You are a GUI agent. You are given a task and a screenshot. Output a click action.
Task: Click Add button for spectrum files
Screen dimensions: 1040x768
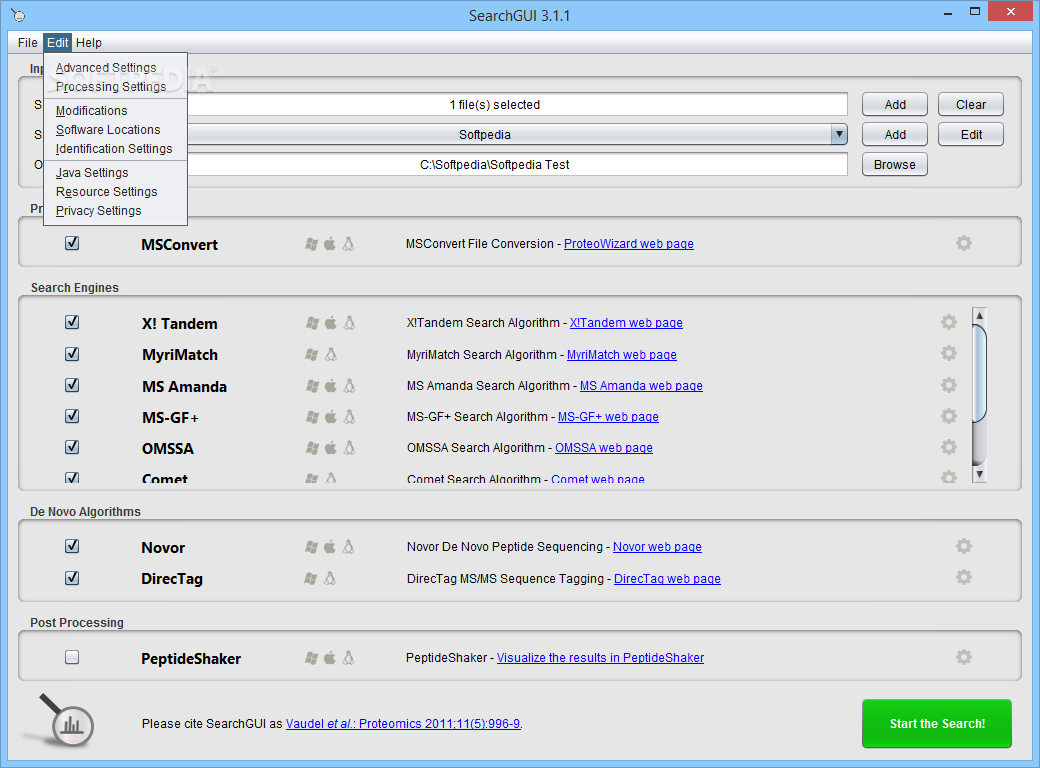(895, 105)
